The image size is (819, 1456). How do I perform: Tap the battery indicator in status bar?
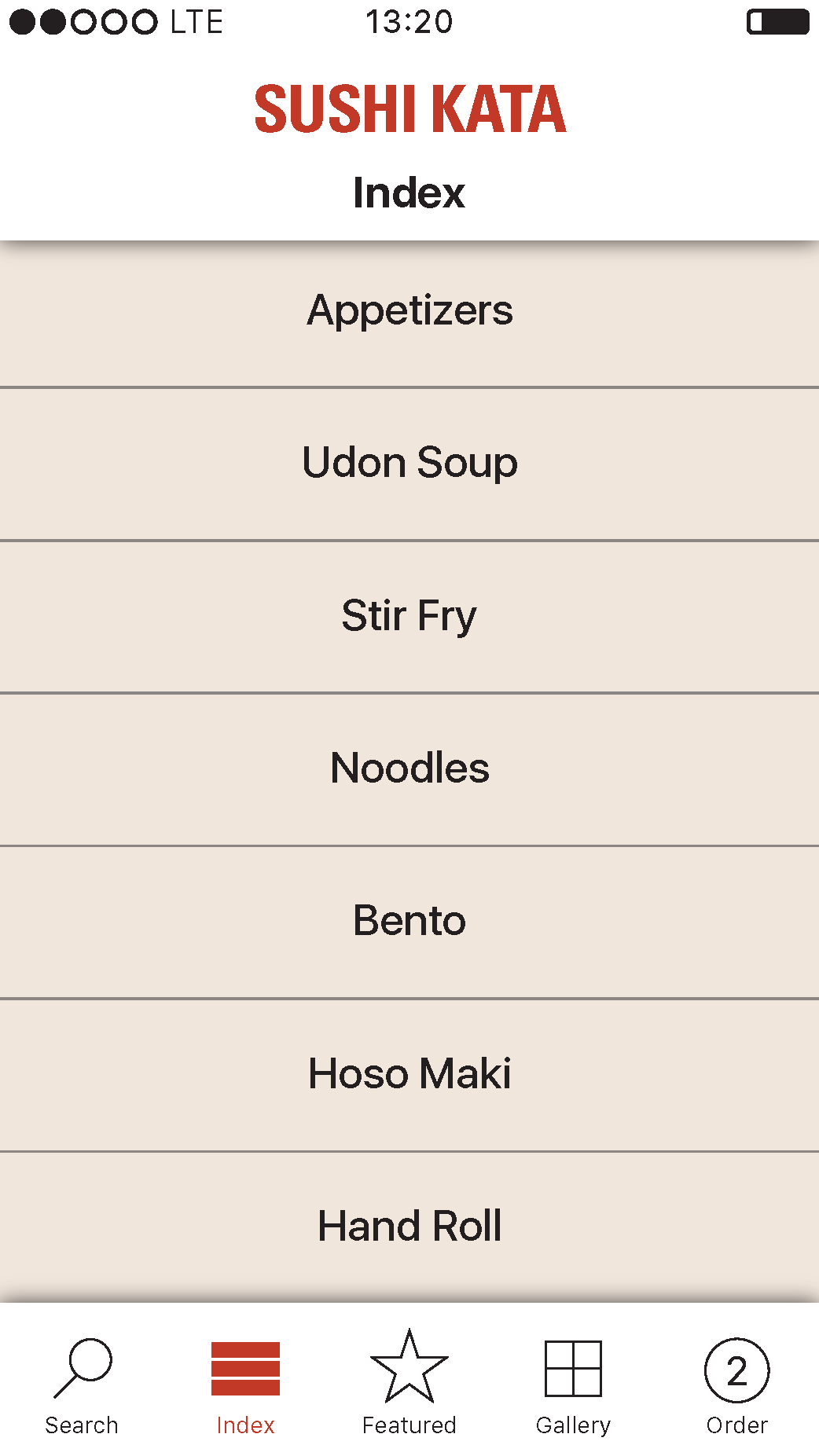pos(777,21)
